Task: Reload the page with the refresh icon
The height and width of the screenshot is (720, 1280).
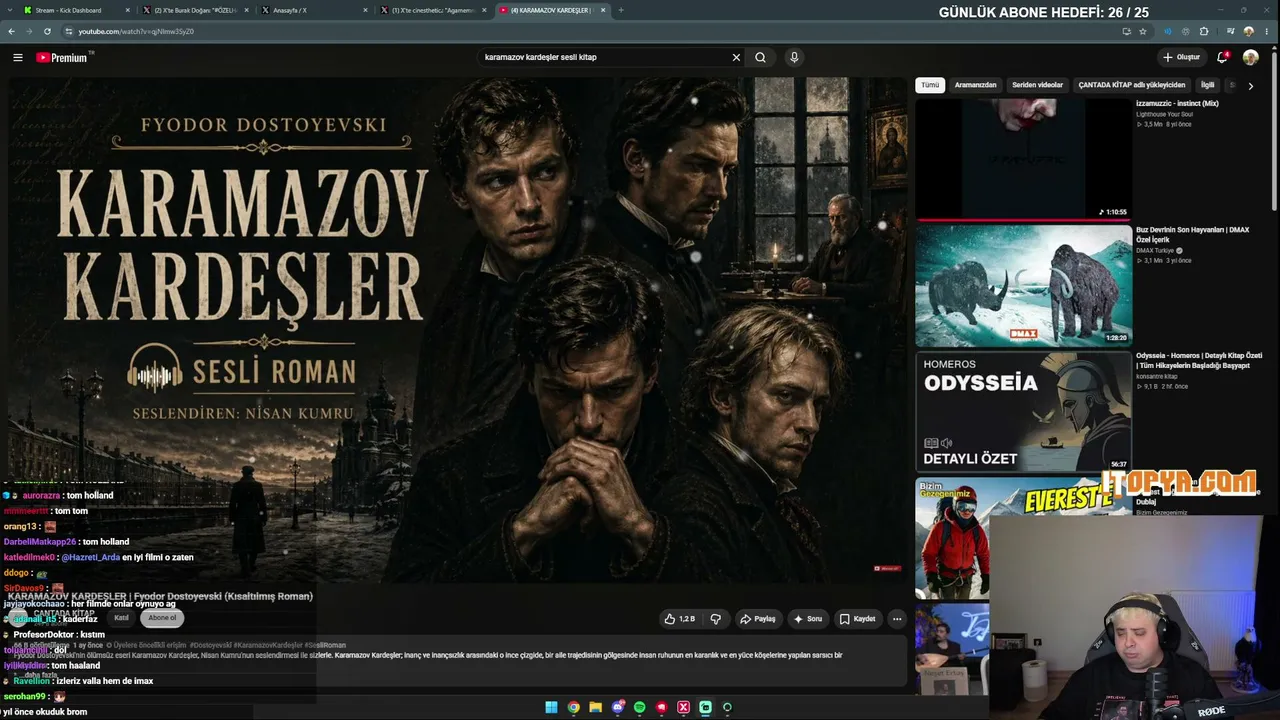Action: click(47, 31)
